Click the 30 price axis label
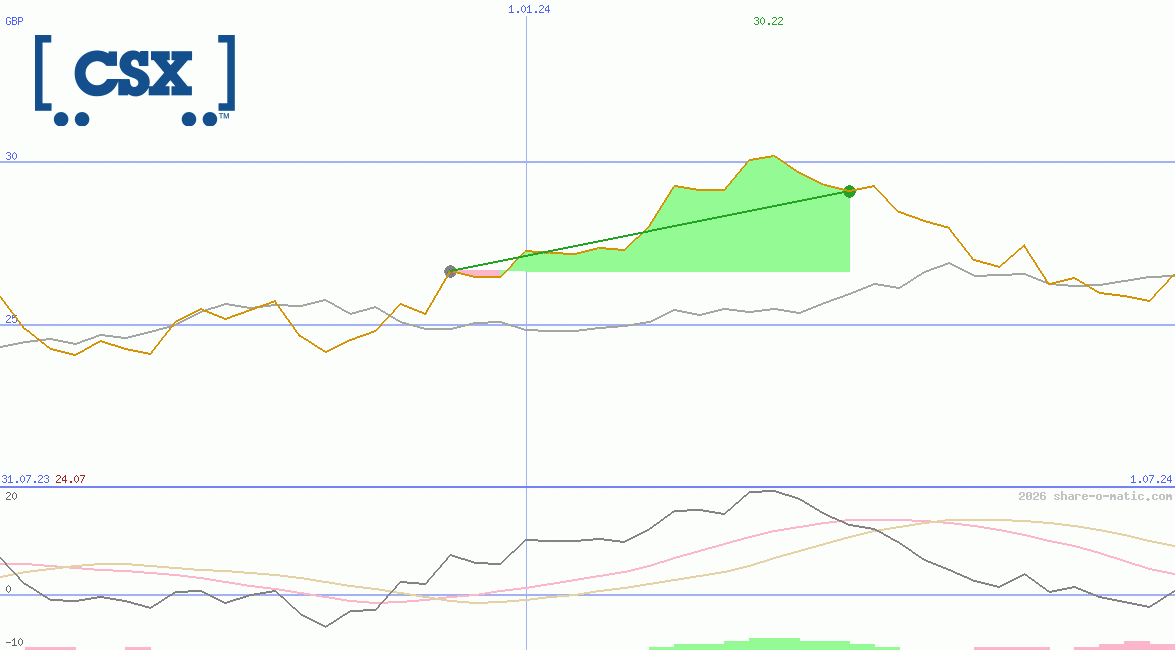This screenshot has height=650, width=1175. pyautogui.click(x=11, y=156)
